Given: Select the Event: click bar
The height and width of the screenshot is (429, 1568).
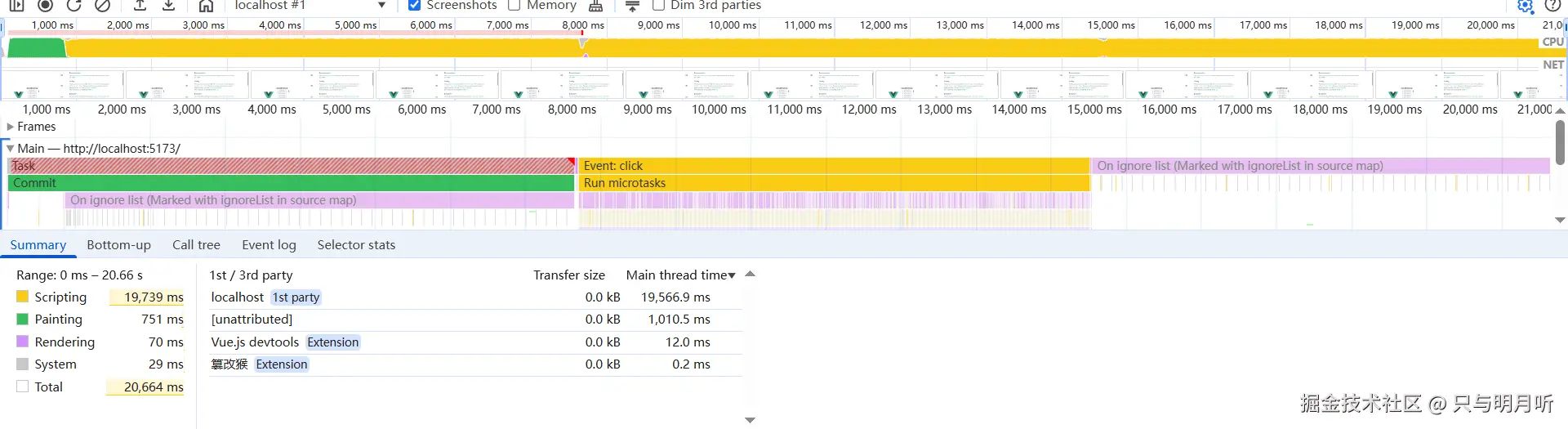Looking at the screenshot, I should coord(834,166).
